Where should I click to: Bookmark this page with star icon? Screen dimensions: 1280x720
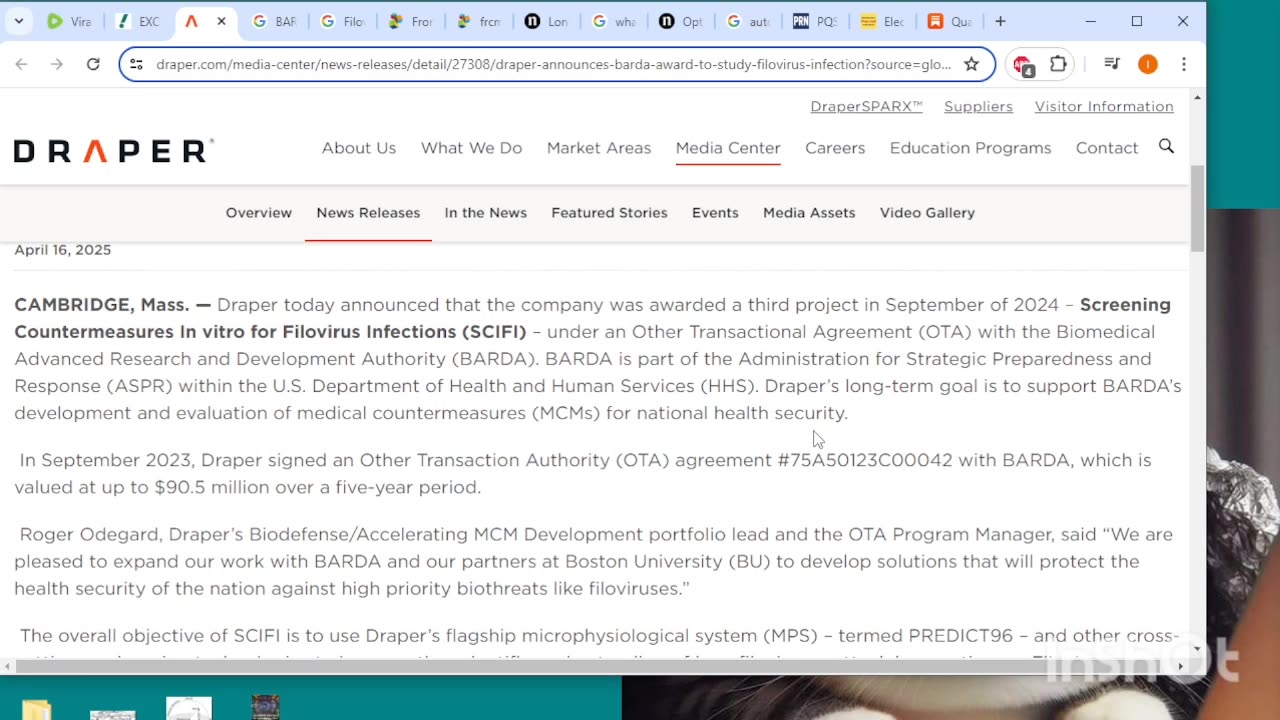(971, 64)
